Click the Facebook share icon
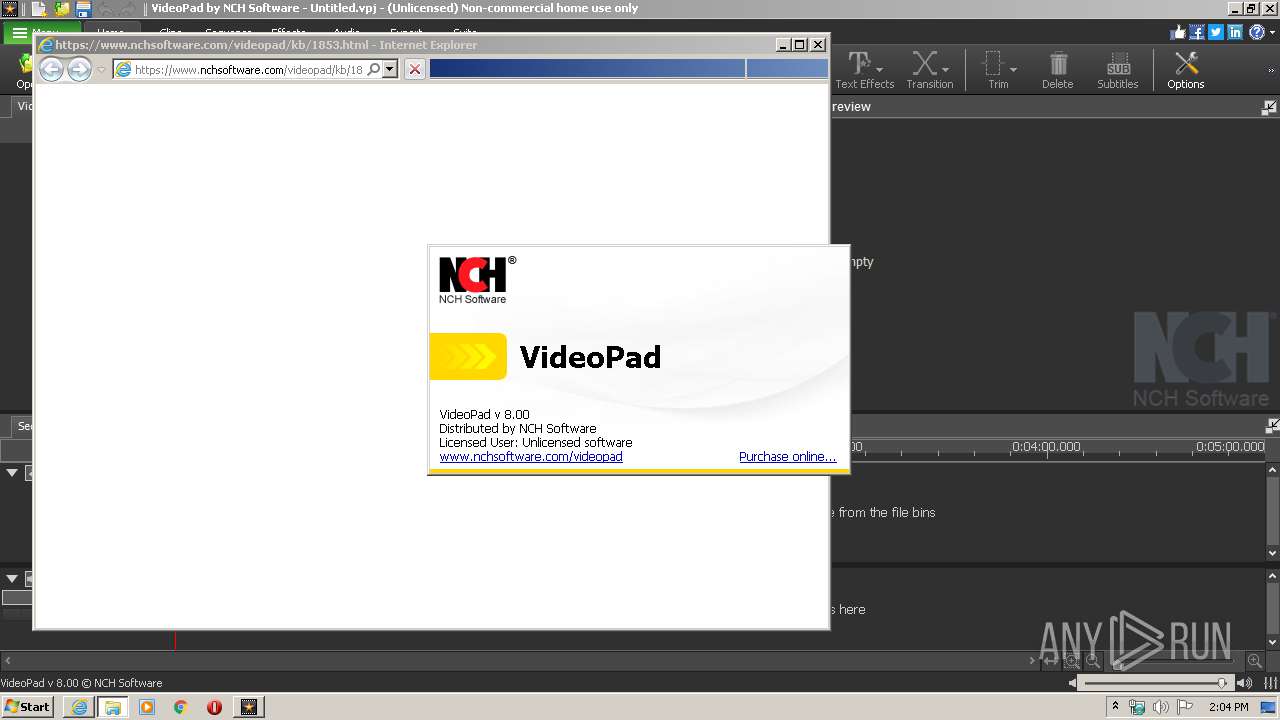 pyautogui.click(x=1196, y=32)
